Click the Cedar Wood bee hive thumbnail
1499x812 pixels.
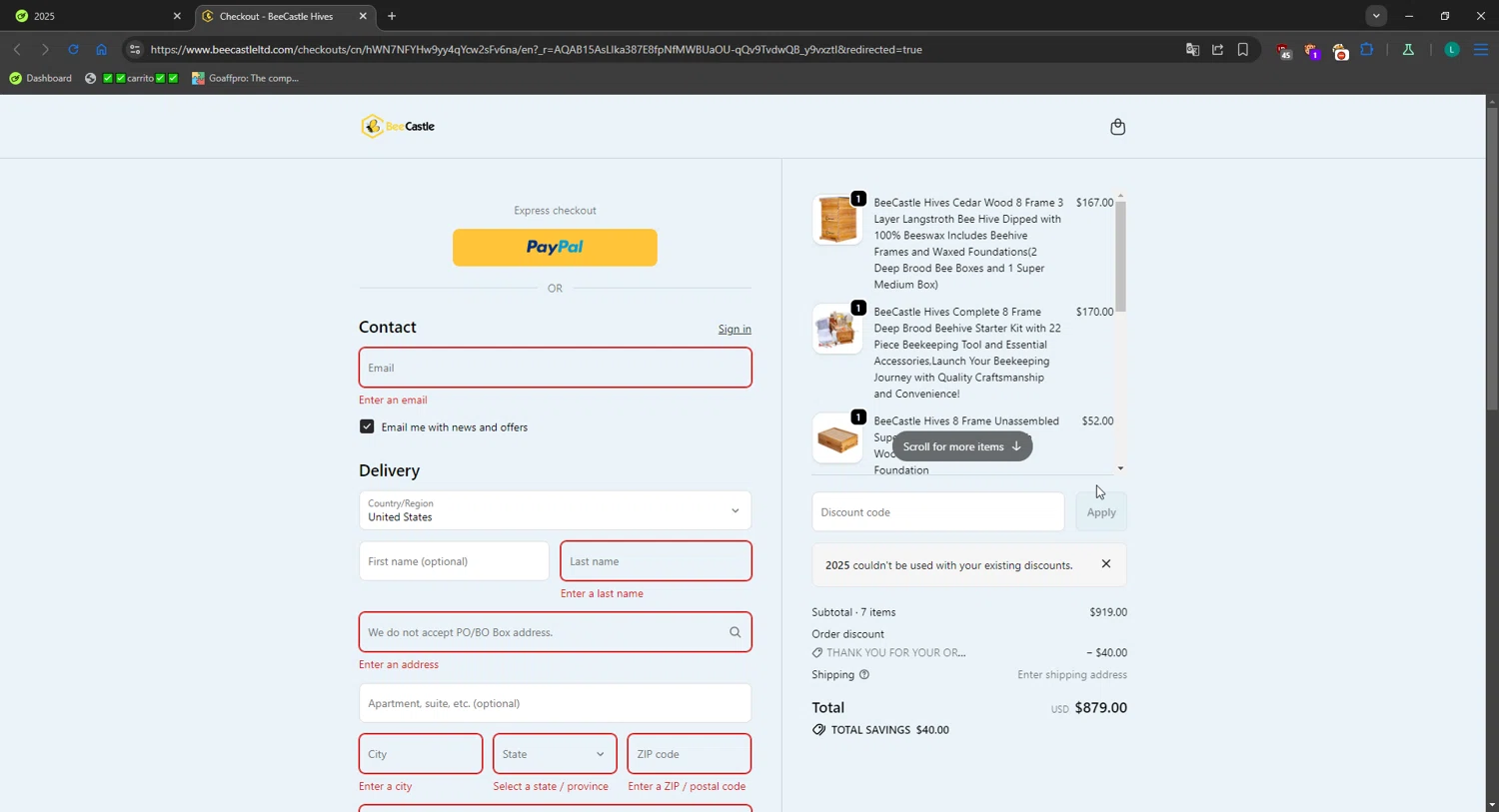(837, 220)
